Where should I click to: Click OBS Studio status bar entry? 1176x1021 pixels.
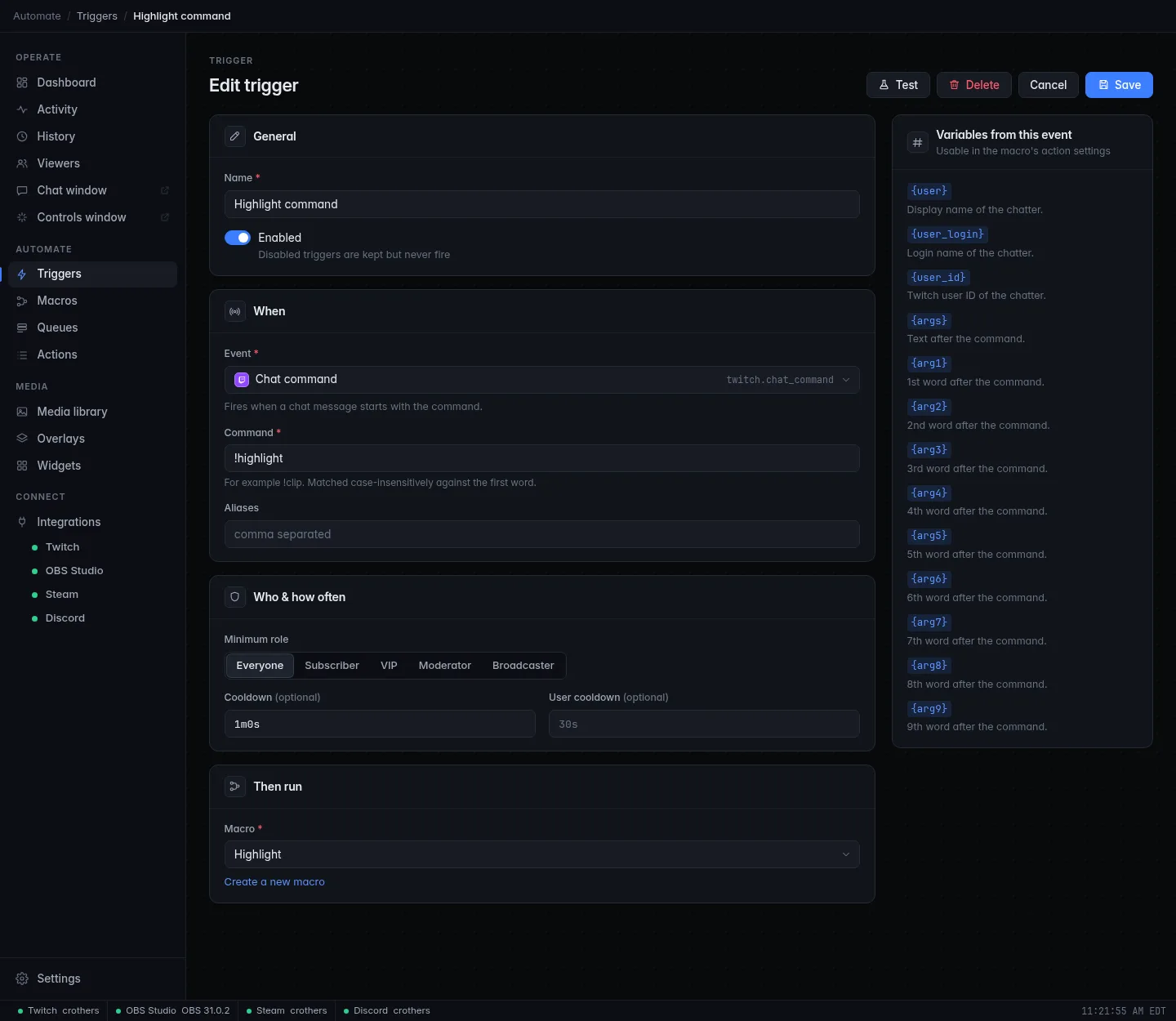tap(172, 1011)
